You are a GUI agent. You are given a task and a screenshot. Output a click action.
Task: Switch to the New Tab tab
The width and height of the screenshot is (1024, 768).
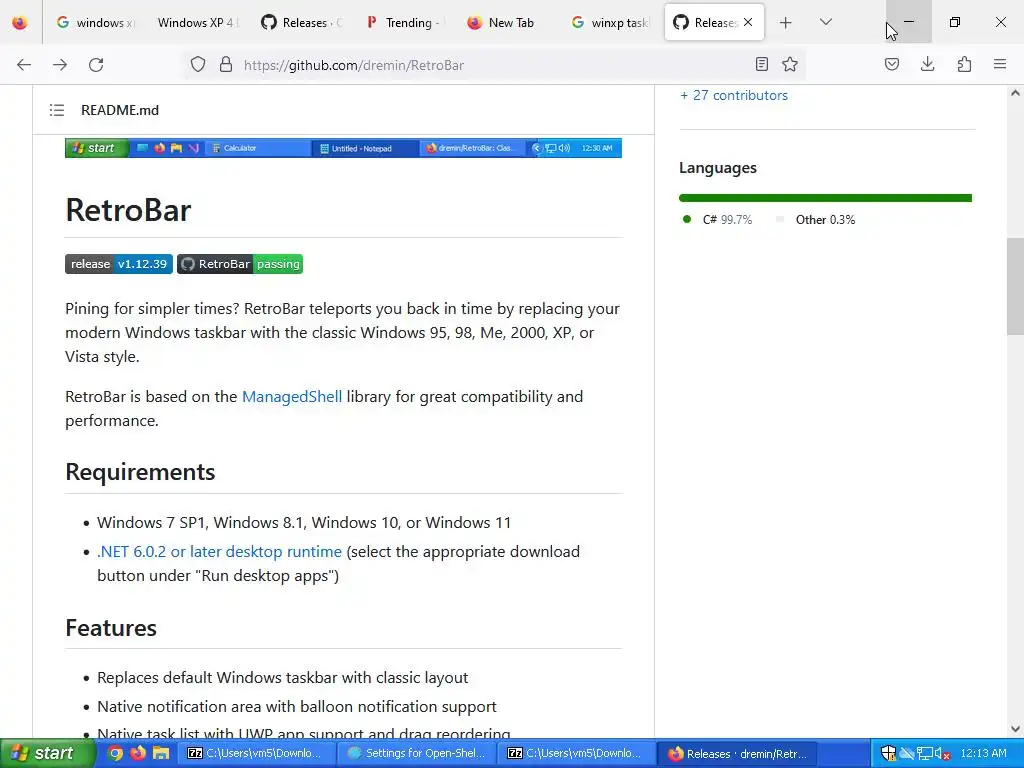click(507, 22)
